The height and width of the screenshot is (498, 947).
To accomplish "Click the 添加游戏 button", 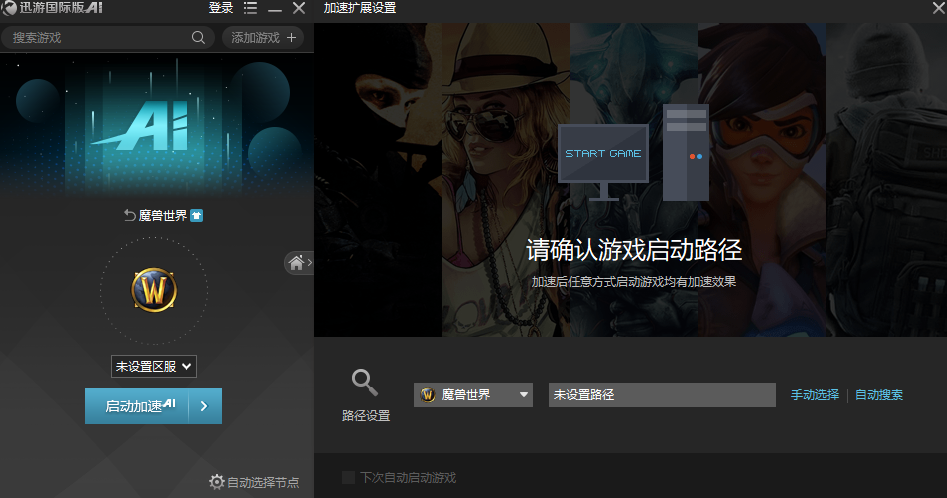I will point(263,37).
